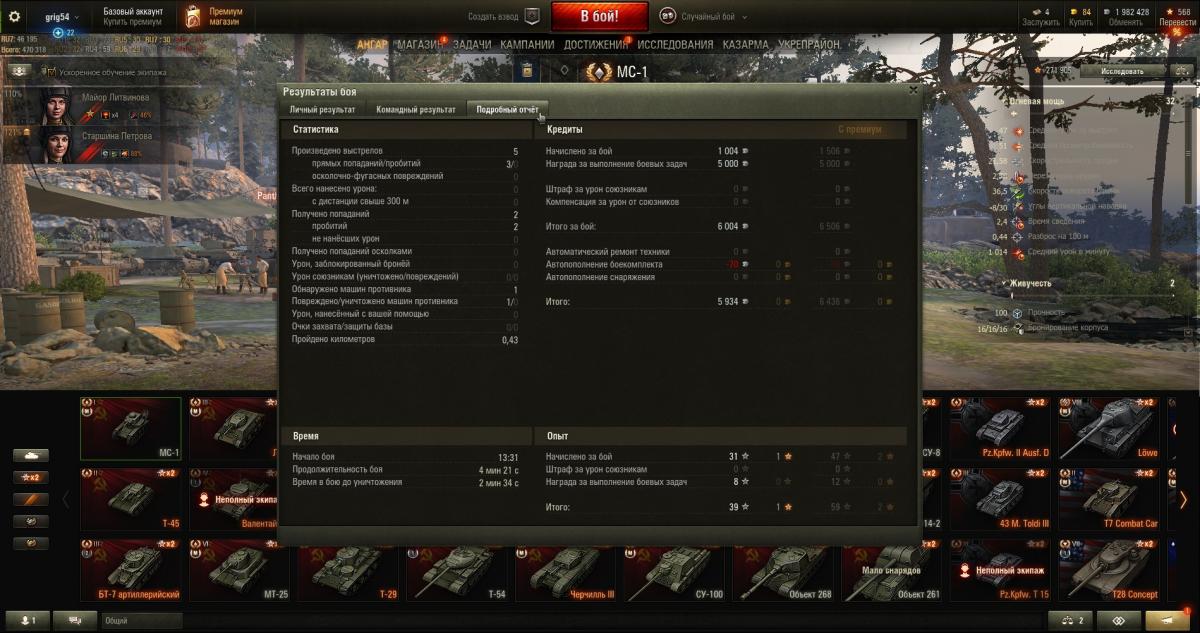
Task: Select the Pz.Kpfw. II Ausf. D tank
Action: click(1000, 428)
